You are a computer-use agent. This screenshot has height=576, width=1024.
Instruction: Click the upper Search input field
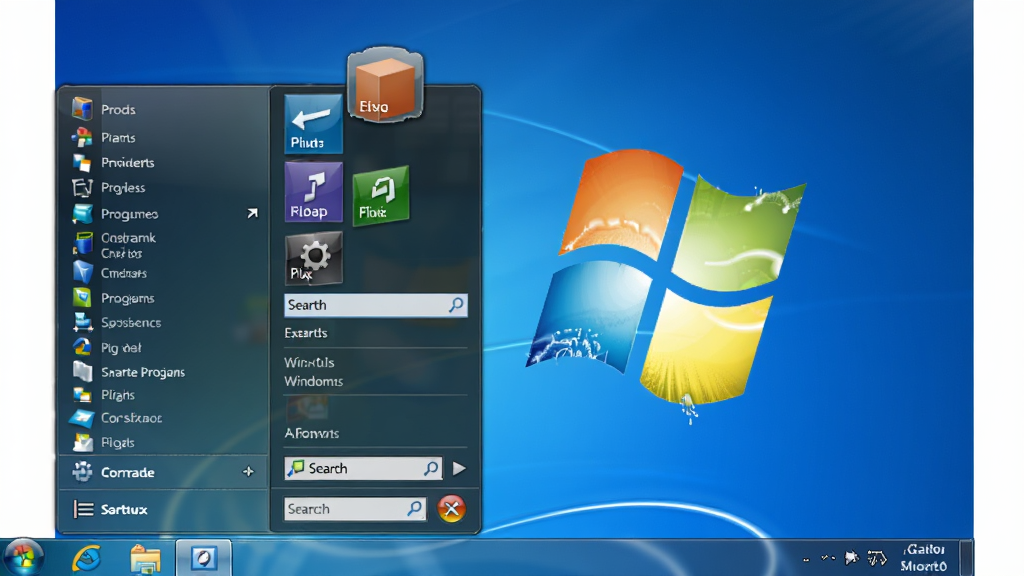(376, 305)
